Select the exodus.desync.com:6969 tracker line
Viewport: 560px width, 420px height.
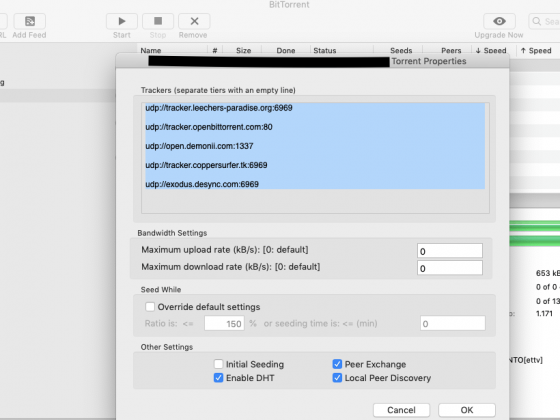coord(202,184)
